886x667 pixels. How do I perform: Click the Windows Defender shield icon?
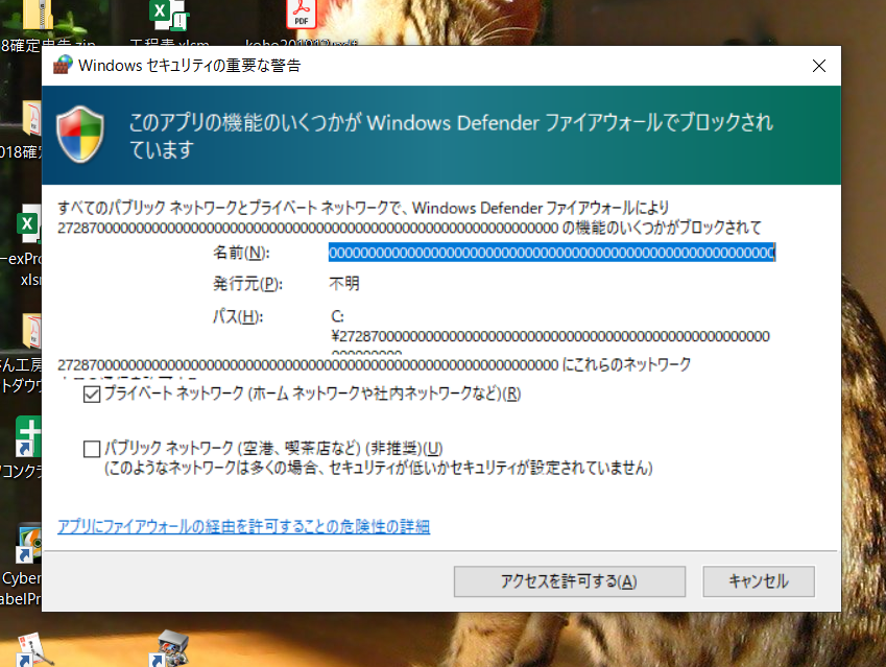[80, 135]
